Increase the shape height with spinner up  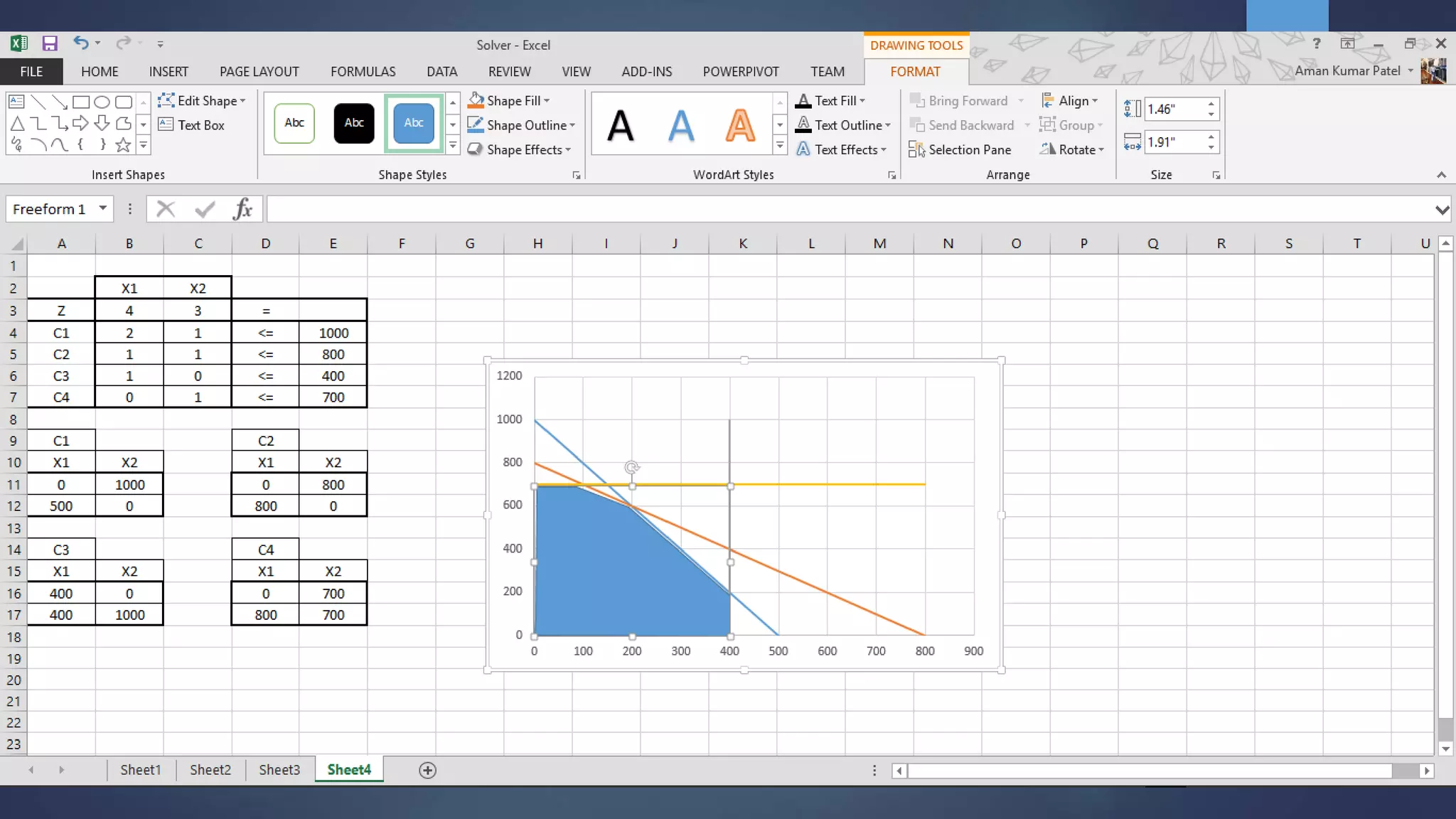[x=1211, y=104]
